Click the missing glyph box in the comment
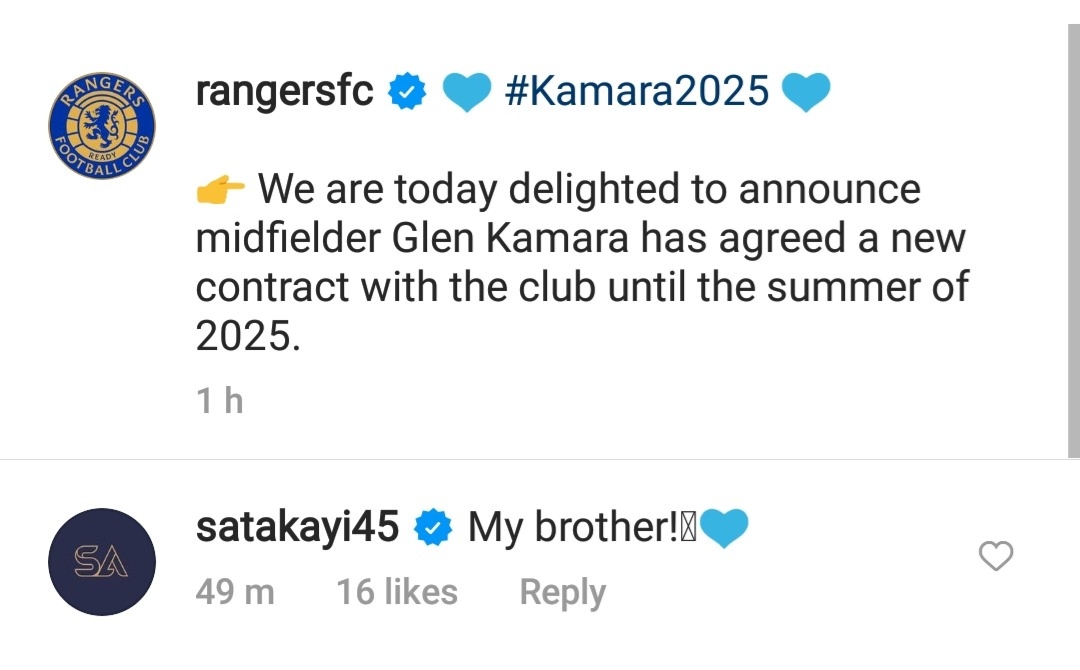This screenshot has width=1080, height=670. tap(689, 528)
